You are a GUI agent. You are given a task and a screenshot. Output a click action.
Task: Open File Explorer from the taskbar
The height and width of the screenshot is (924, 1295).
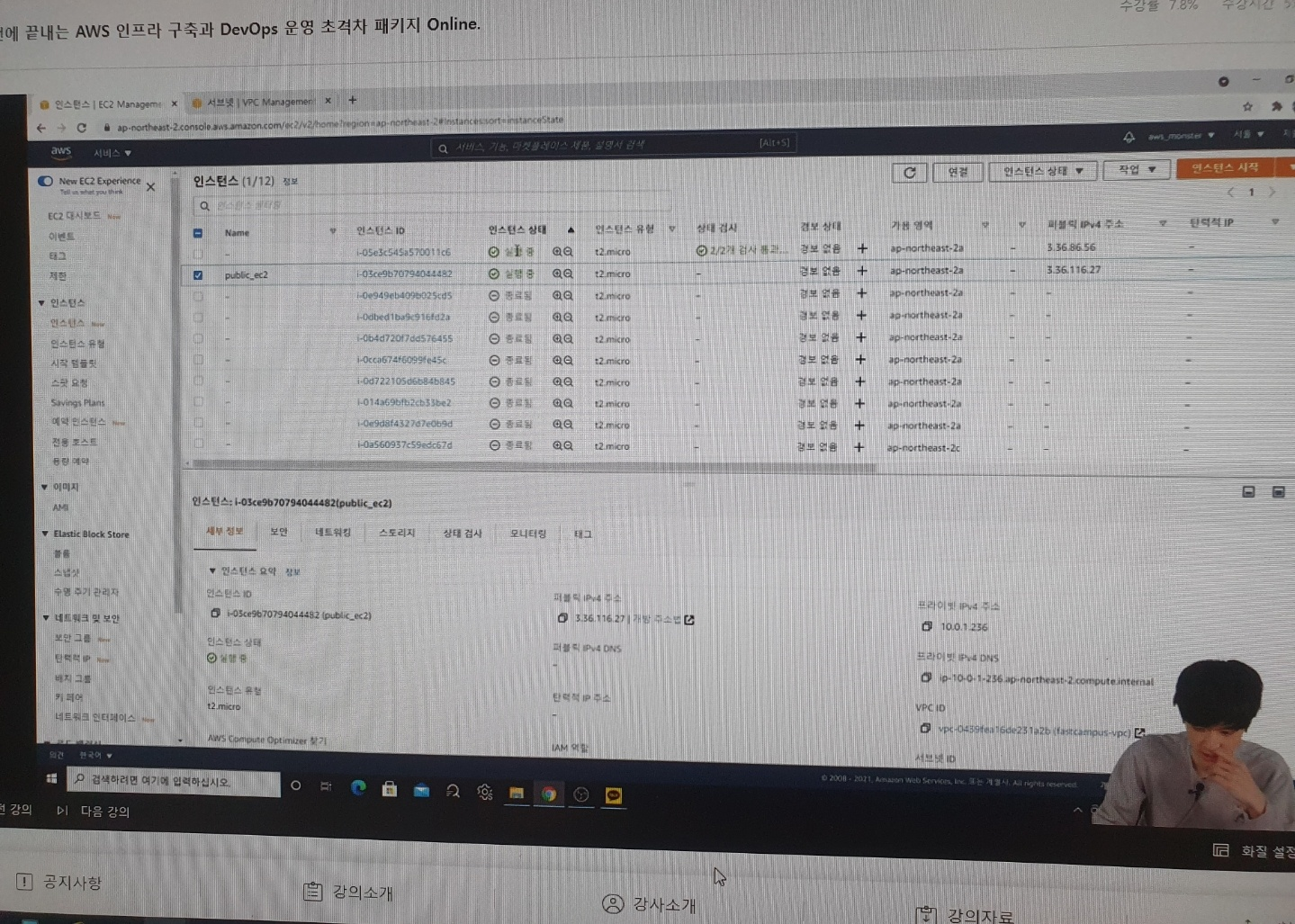[x=517, y=793]
